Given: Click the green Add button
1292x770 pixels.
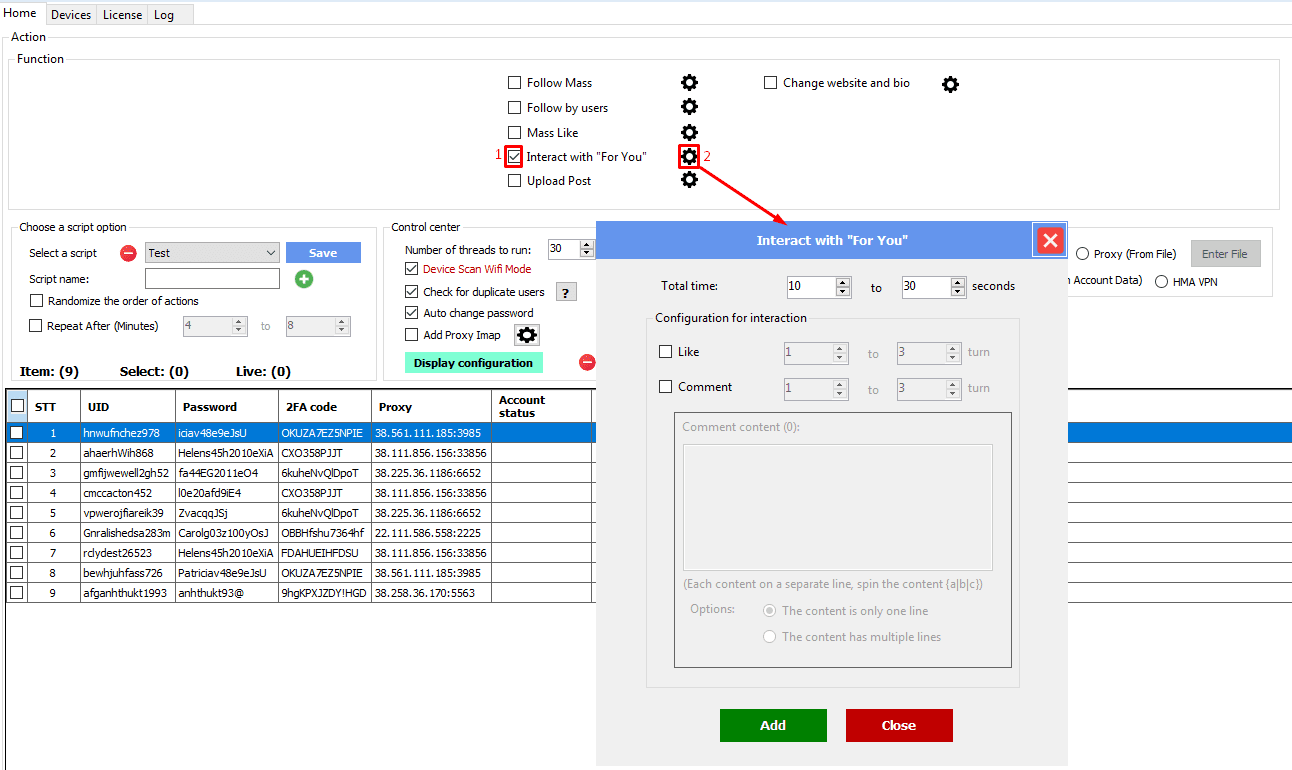Looking at the screenshot, I should (773, 725).
